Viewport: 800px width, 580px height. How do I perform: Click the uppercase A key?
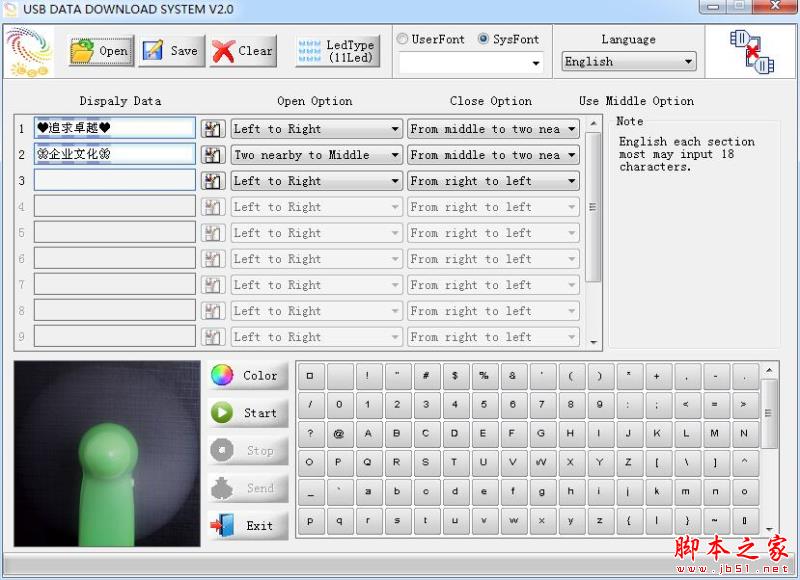368,434
